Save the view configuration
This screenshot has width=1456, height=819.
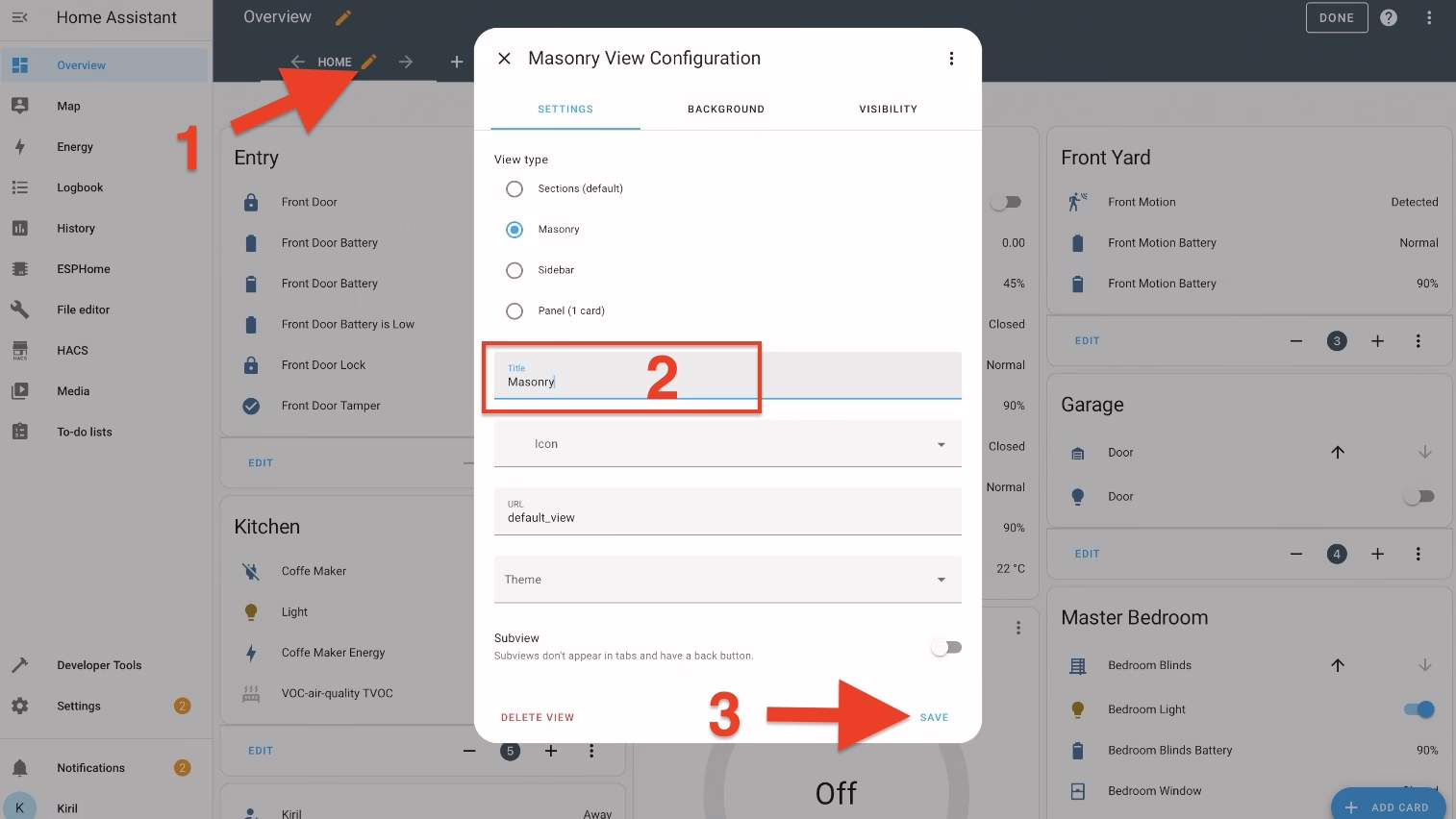pyautogui.click(x=934, y=718)
